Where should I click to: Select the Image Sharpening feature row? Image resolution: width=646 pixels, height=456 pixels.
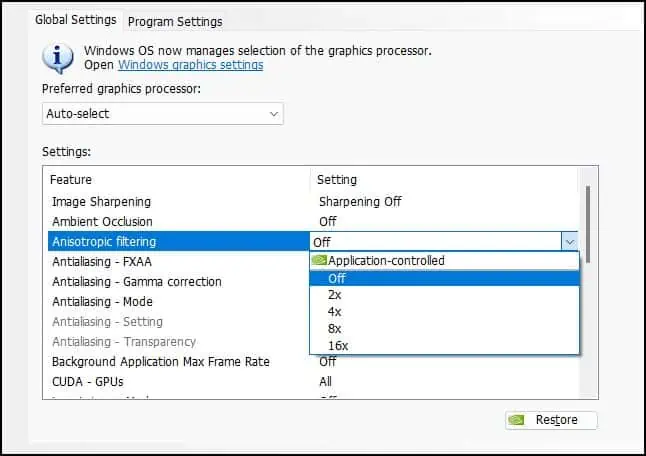[x=101, y=201]
